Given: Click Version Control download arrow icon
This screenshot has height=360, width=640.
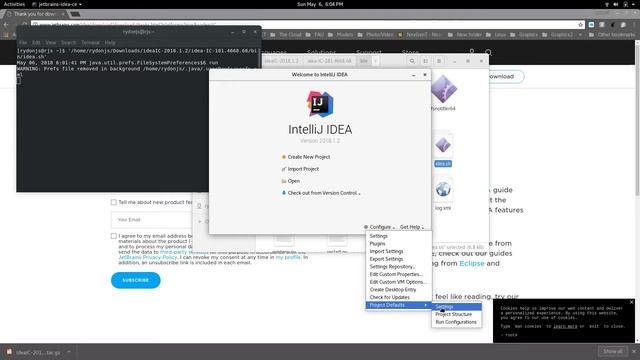Looking at the screenshot, I should click(284, 193).
